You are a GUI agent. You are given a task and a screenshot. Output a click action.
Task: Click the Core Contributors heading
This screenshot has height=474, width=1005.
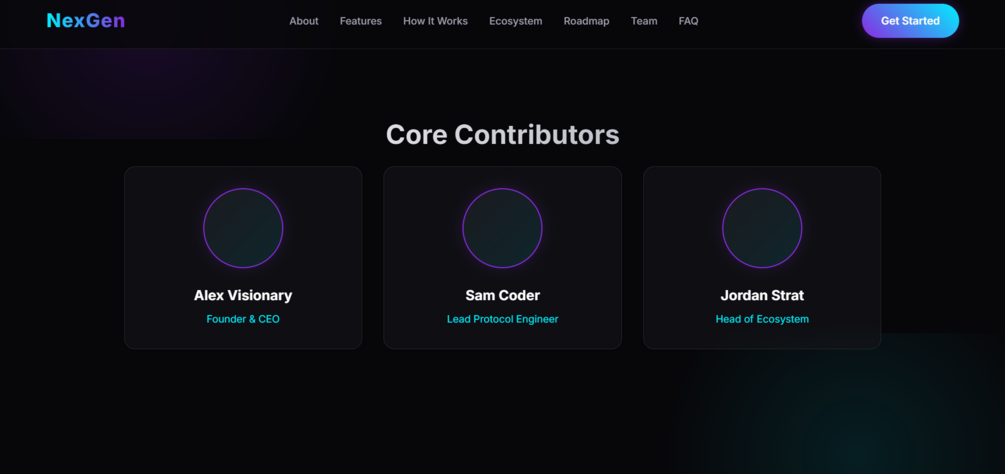click(502, 135)
